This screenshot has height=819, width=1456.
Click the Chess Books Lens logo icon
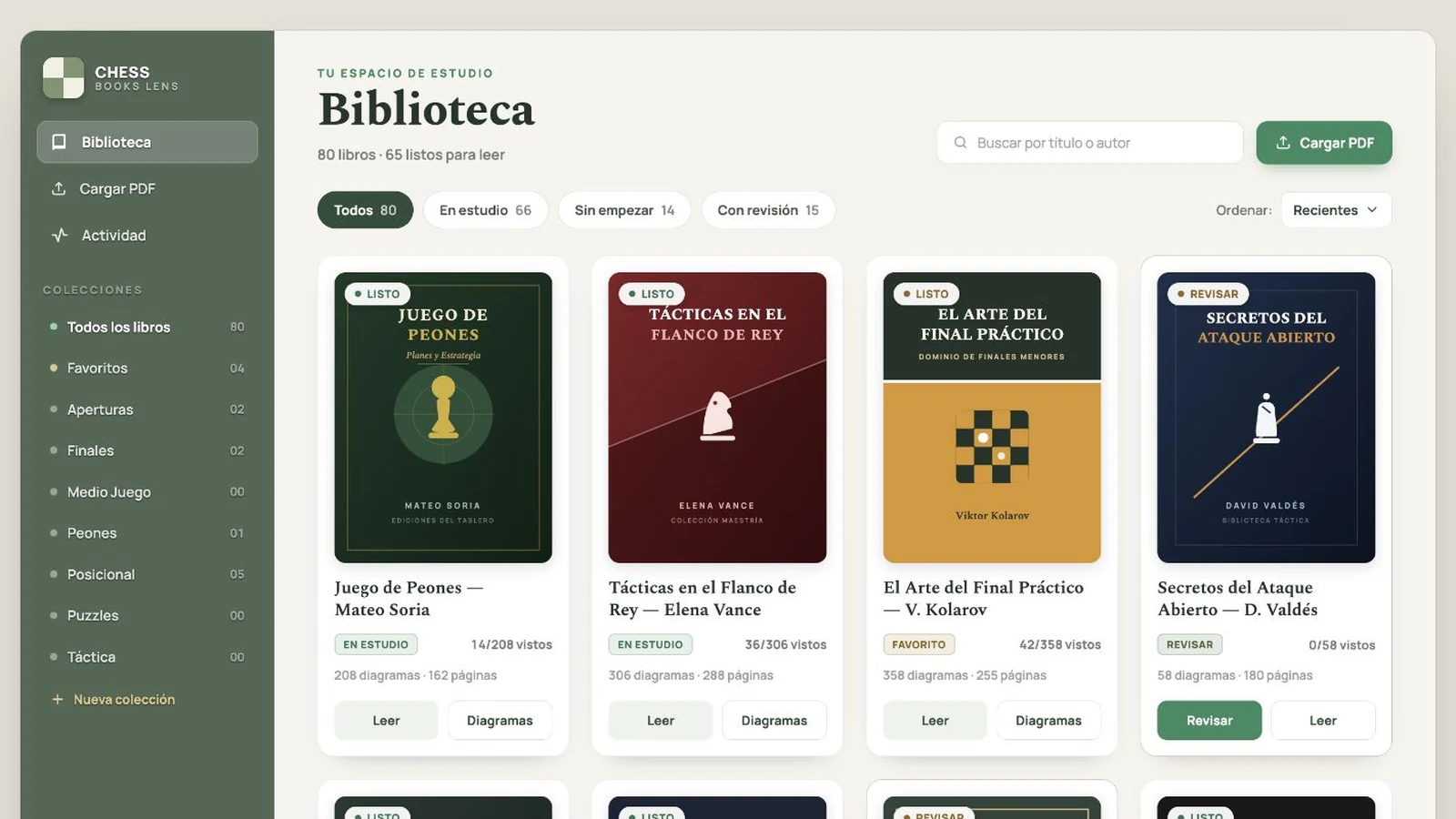(x=63, y=78)
